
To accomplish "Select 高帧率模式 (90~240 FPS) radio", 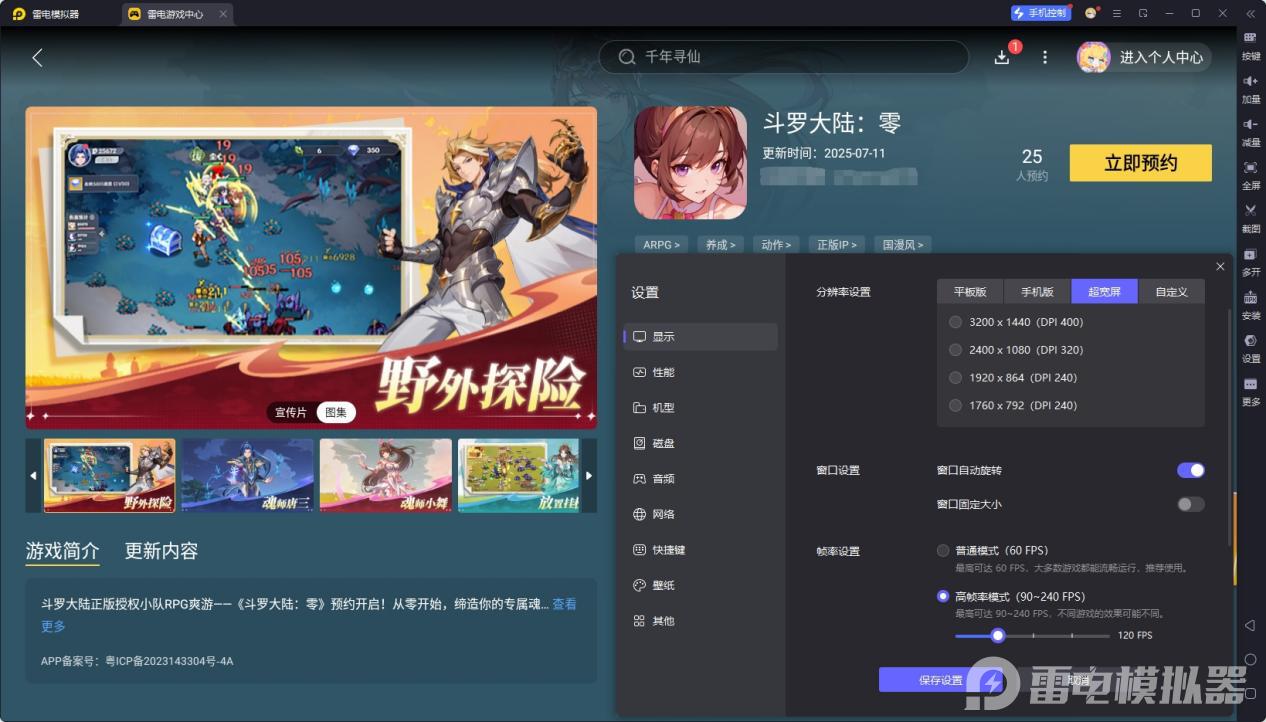I will (x=943, y=596).
